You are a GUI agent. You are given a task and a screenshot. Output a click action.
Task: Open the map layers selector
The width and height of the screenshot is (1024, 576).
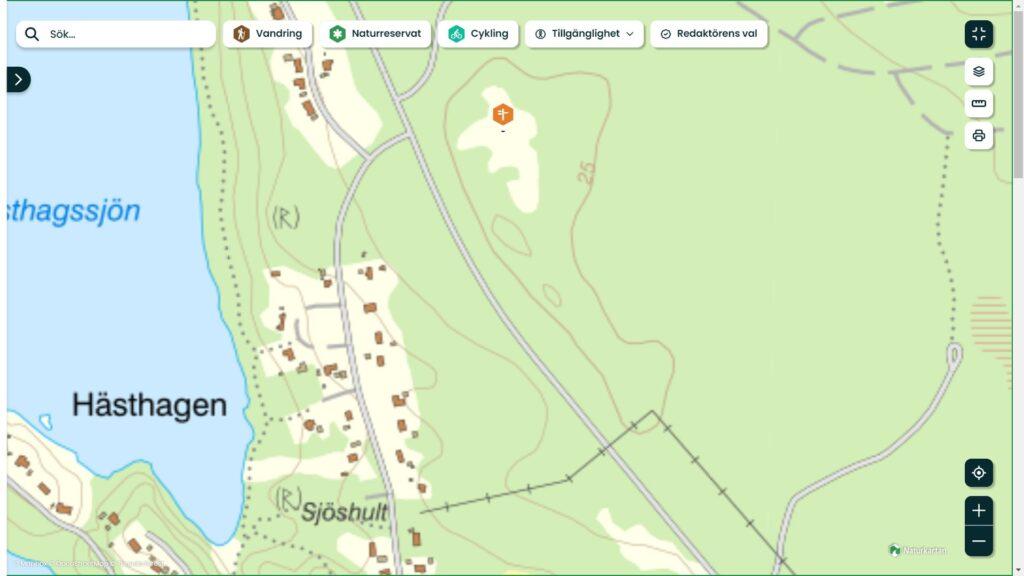coord(978,72)
